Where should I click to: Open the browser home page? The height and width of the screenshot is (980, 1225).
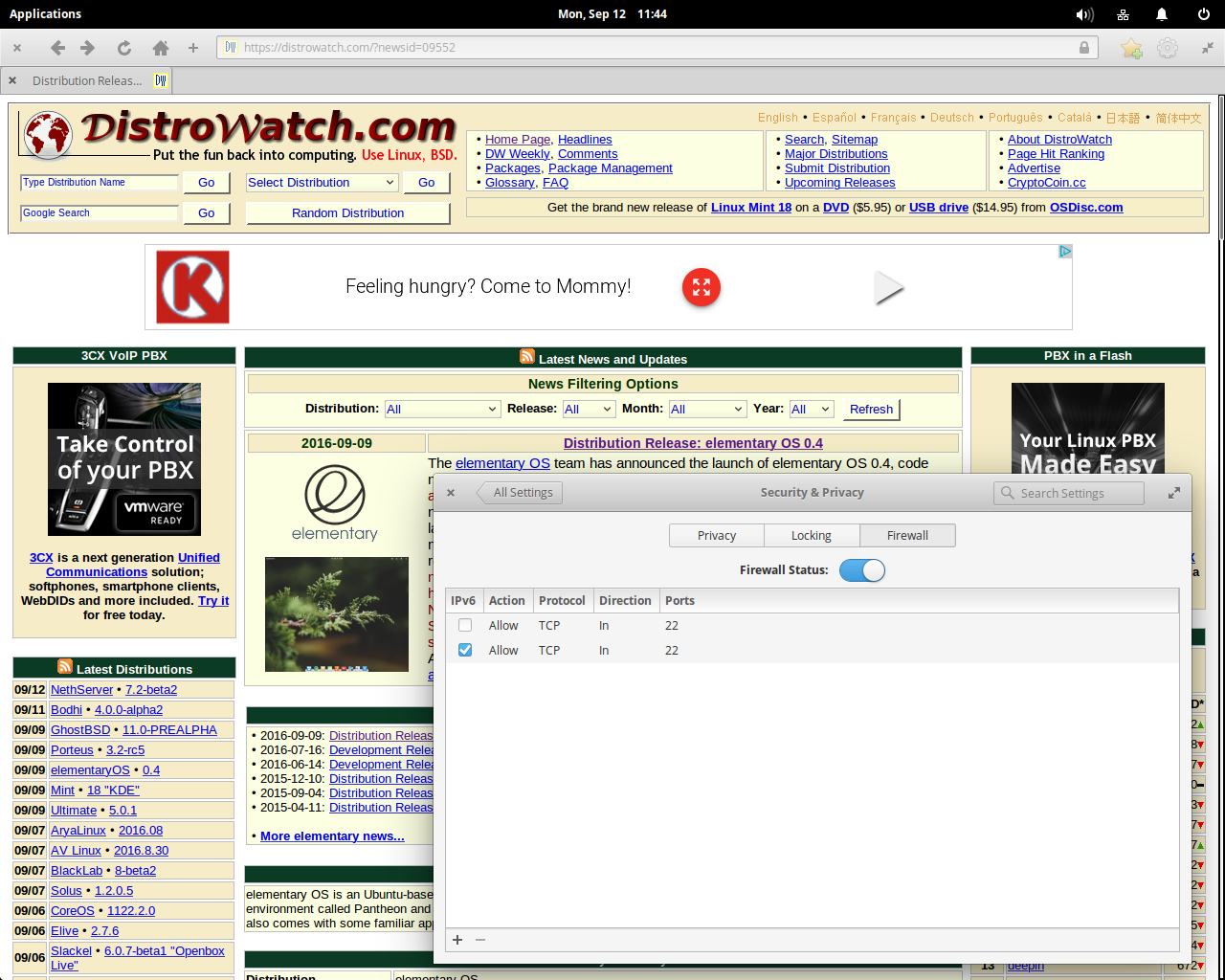tap(161, 48)
